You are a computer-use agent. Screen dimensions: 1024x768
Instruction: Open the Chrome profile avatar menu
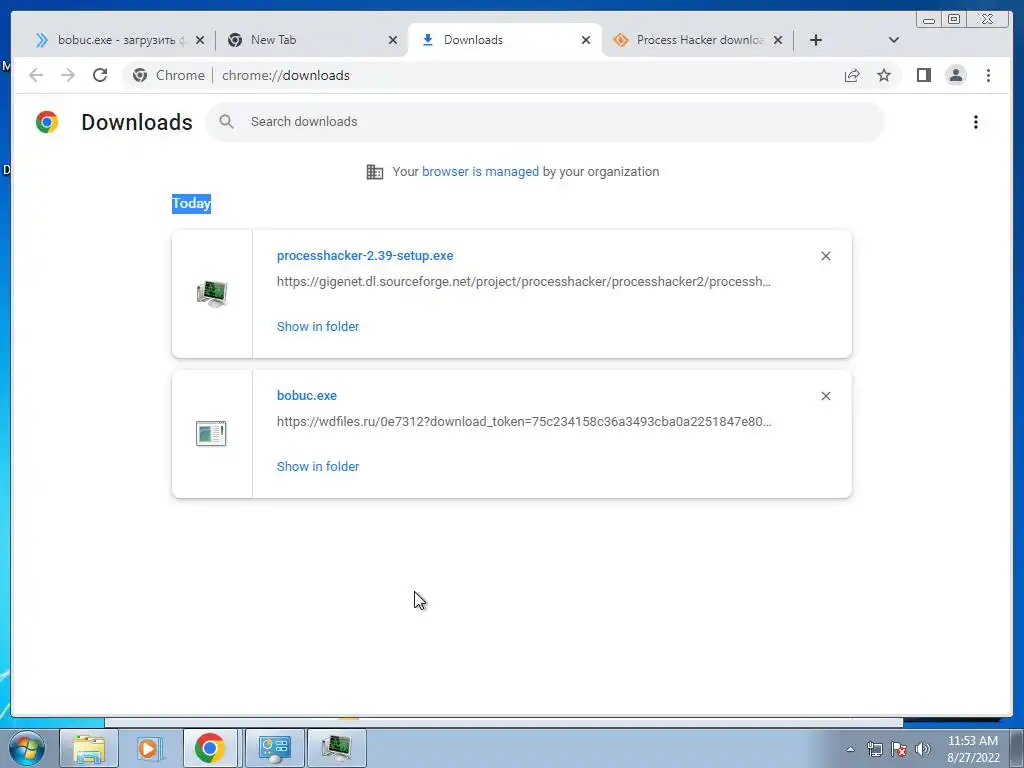(x=955, y=75)
